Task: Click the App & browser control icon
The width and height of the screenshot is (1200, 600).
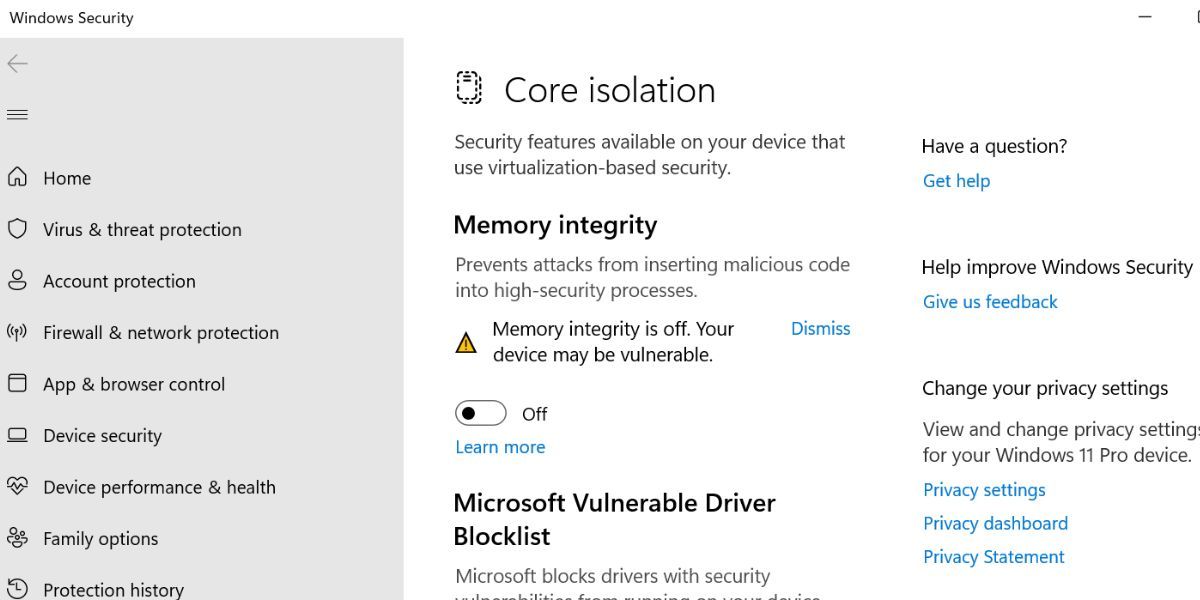Action: pyautogui.click(x=17, y=384)
